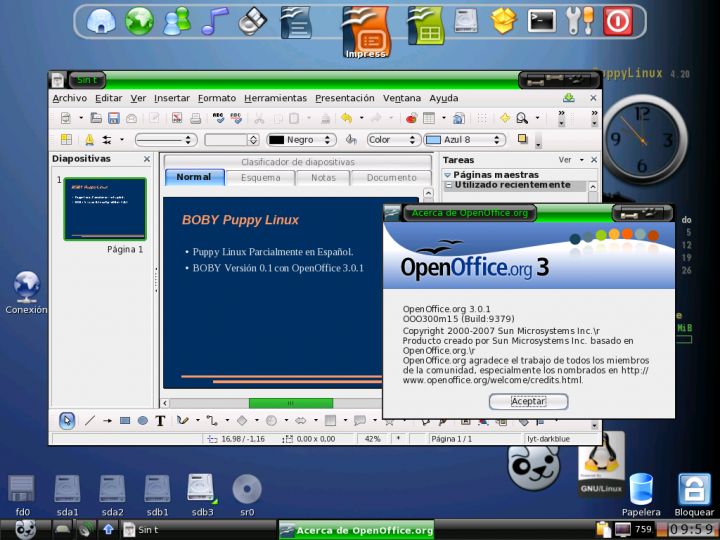The width and height of the screenshot is (720, 540).
Task: Open the Undo history dropdown arrow
Action: point(361,118)
